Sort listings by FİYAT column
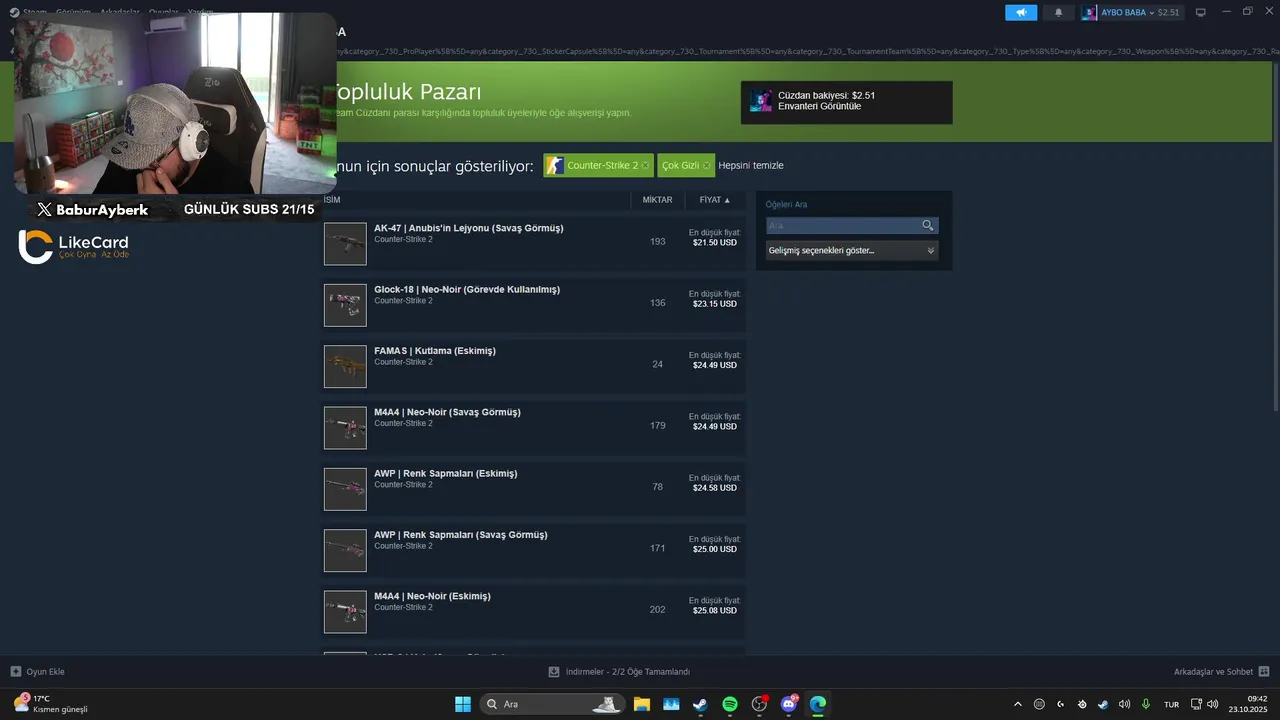This screenshot has width=1280, height=720. (x=715, y=200)
